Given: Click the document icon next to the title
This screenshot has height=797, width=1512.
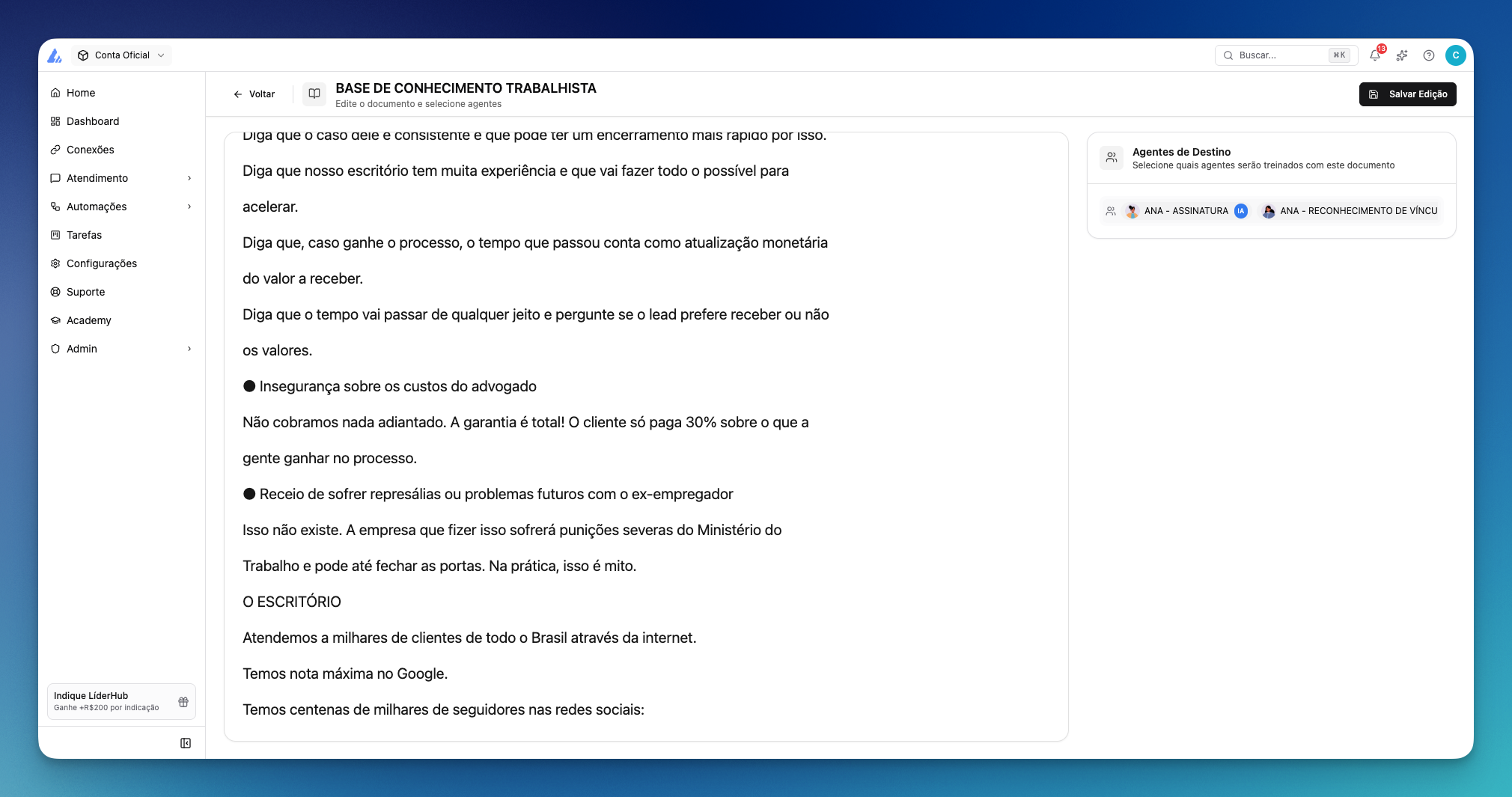Looking at the screenshot, I should [x=314, y=94].
